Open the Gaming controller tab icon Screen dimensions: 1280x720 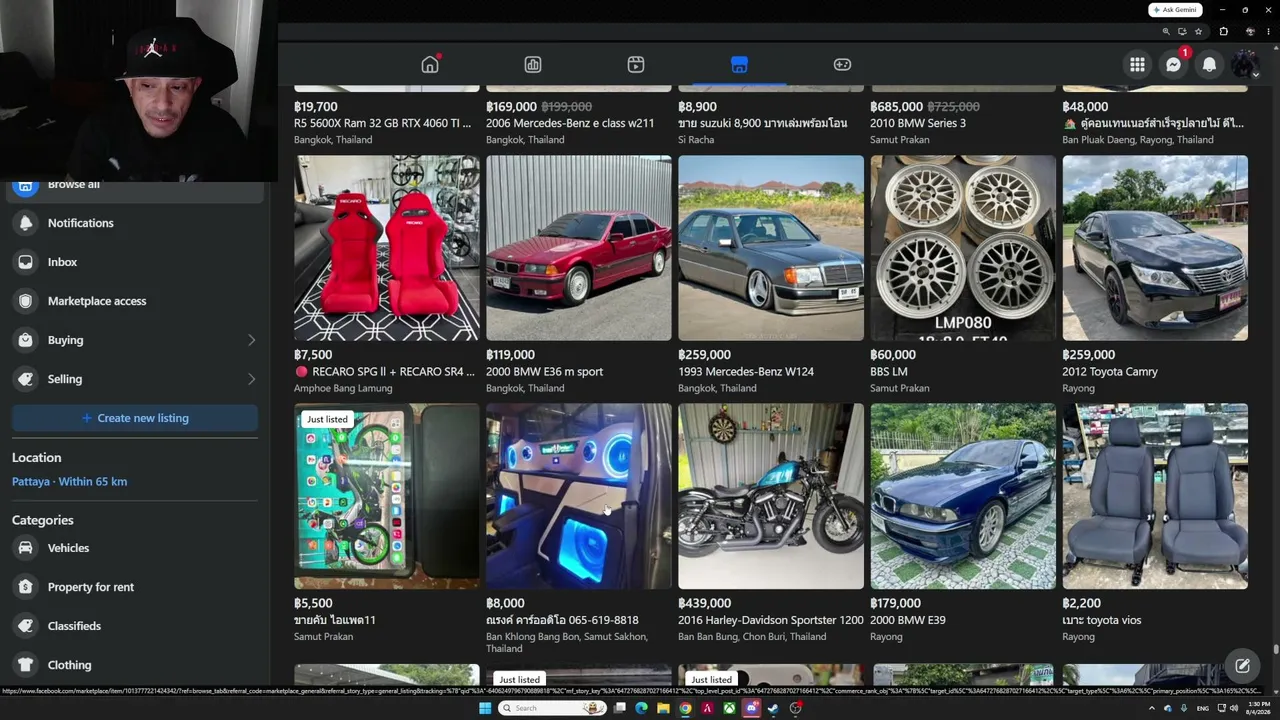point(842,65)
